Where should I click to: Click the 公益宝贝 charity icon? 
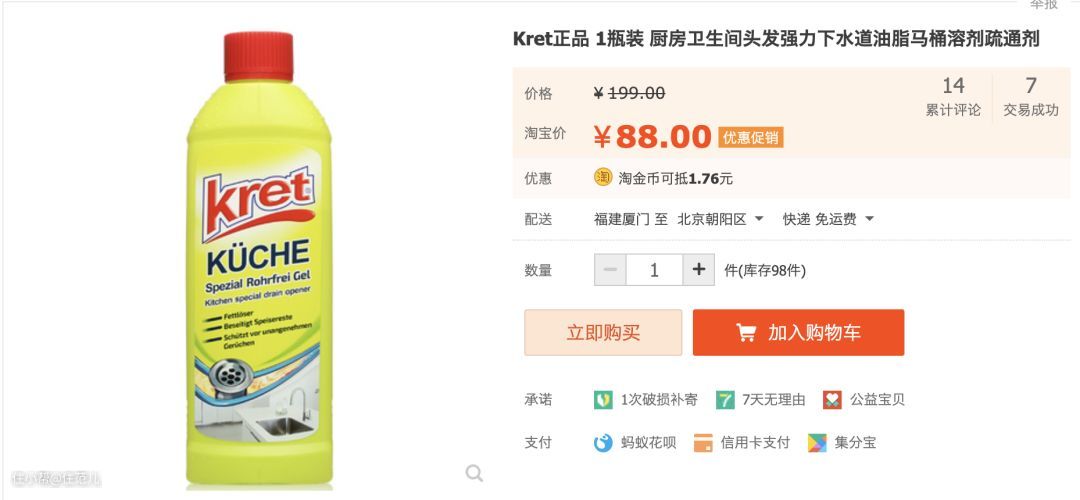click(x=832, y=399)
